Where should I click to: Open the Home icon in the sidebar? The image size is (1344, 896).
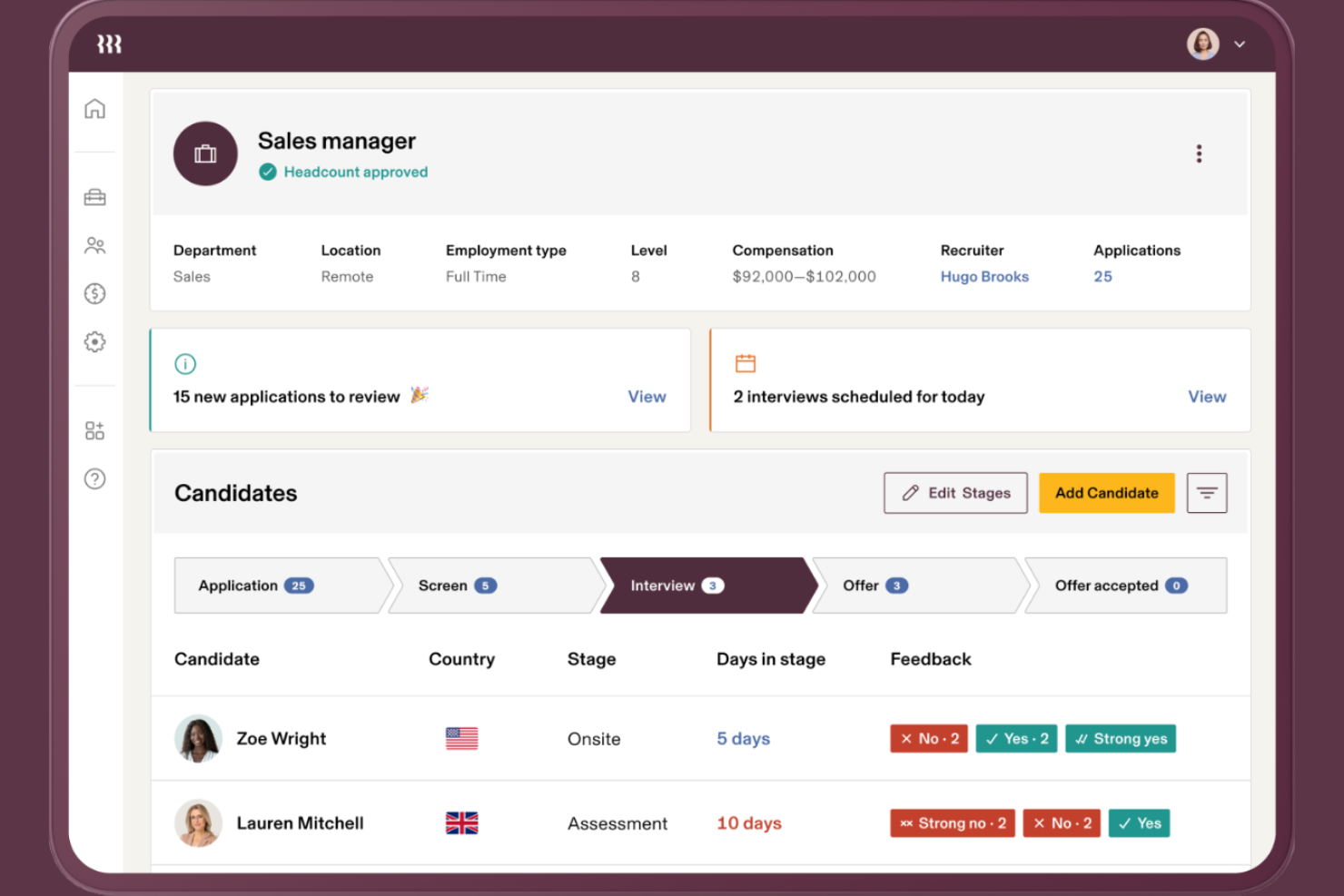94,109
